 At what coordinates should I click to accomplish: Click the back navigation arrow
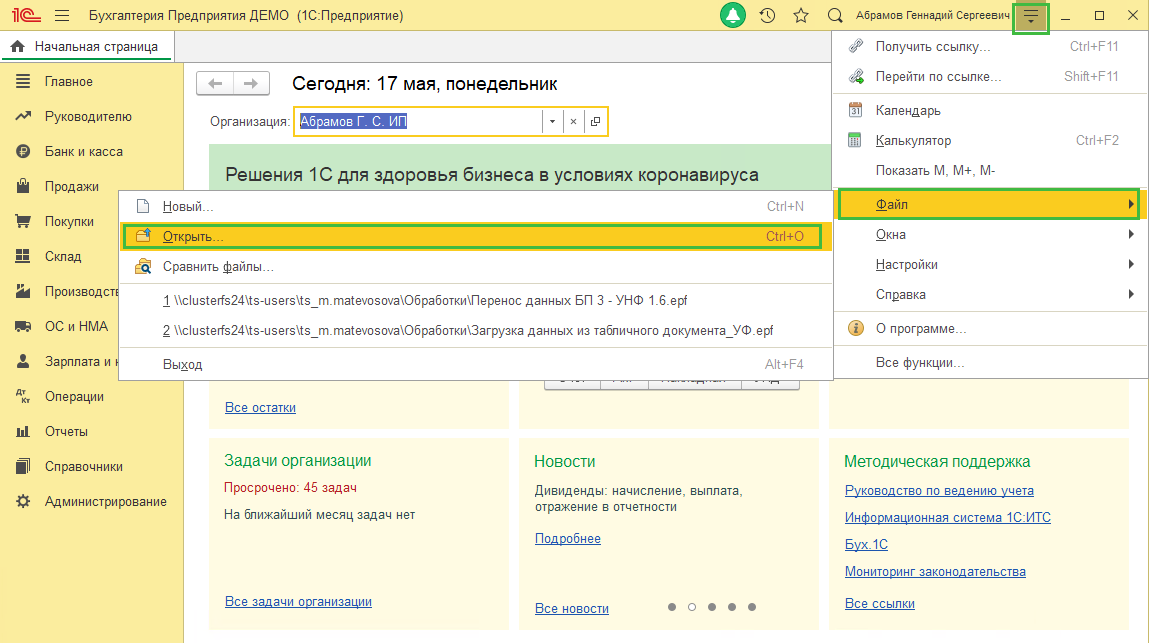(215, 84)
